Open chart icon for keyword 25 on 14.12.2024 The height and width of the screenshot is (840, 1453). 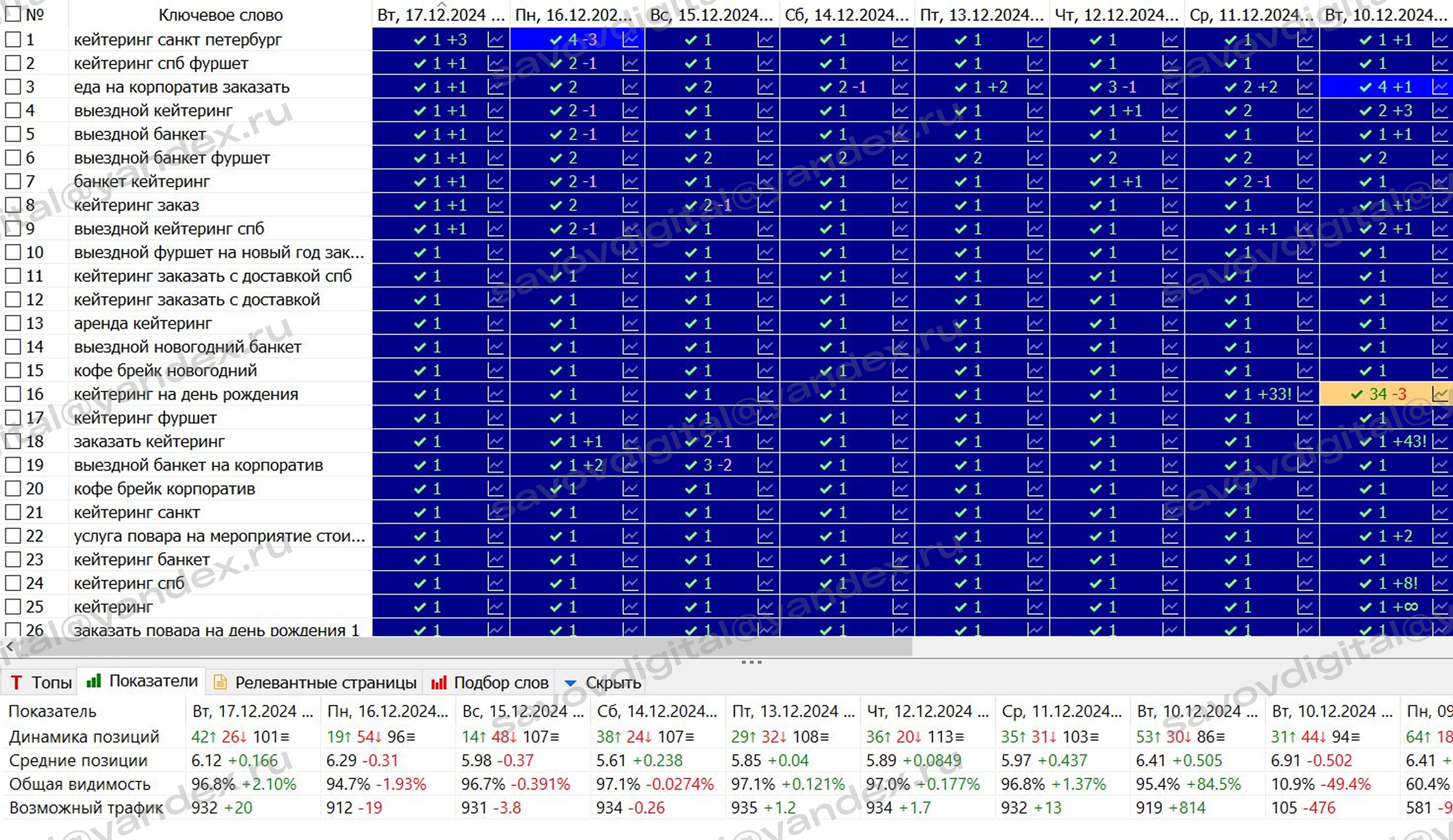point(900,607)
